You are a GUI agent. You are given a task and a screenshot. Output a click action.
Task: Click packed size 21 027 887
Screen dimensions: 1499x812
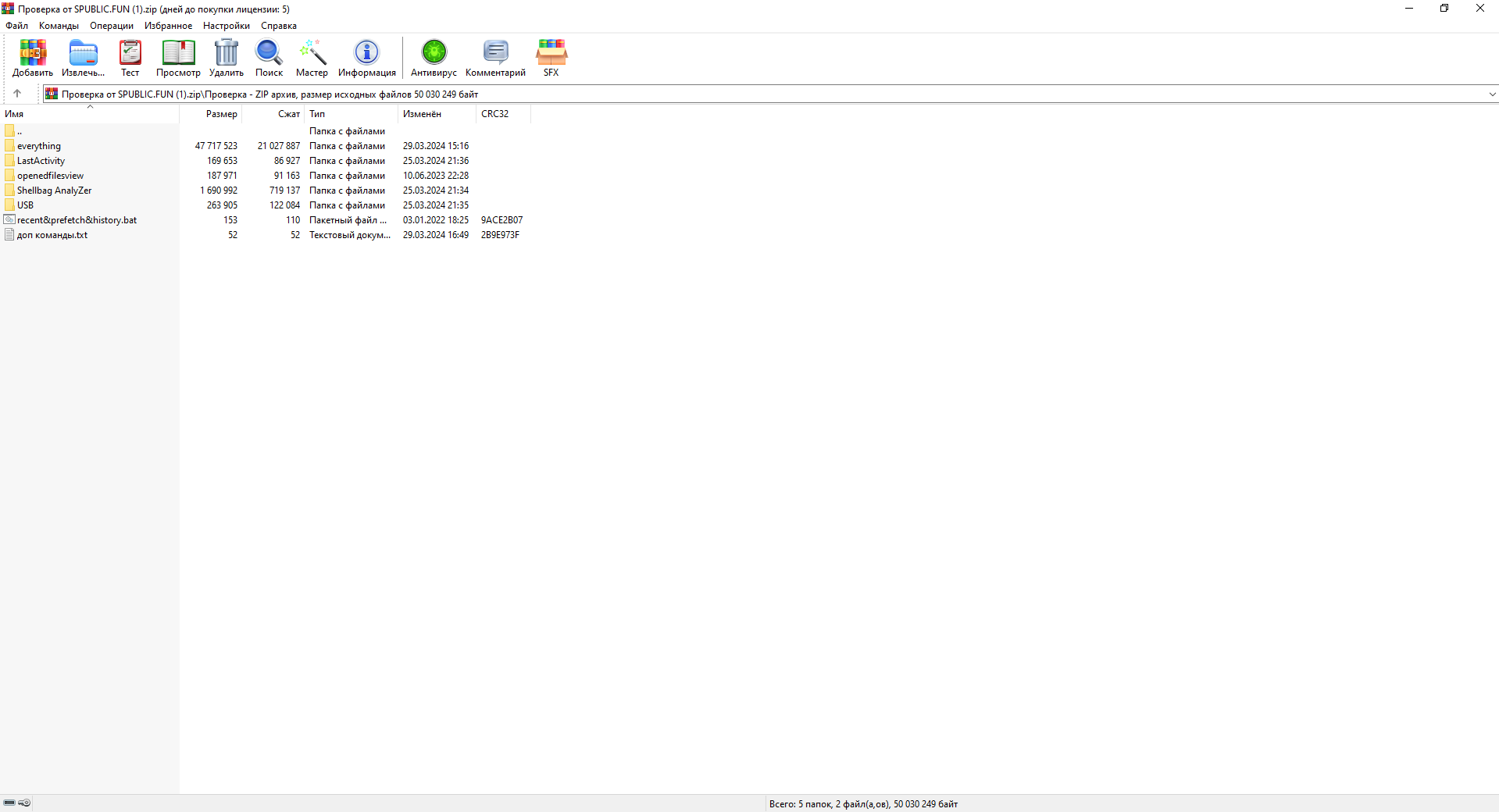(279, 146)
